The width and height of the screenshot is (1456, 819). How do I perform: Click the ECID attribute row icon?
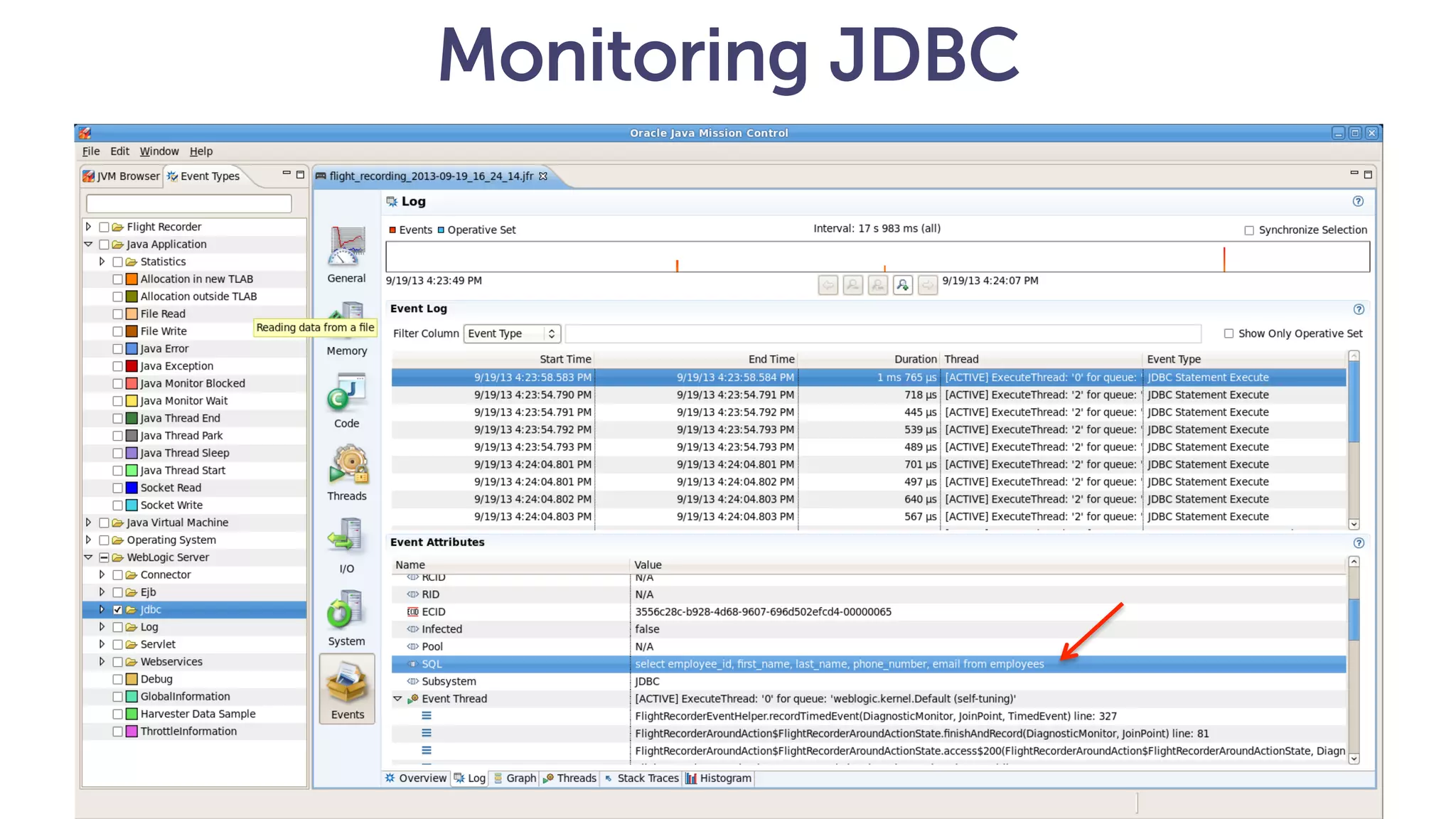[x=412, y=612]
